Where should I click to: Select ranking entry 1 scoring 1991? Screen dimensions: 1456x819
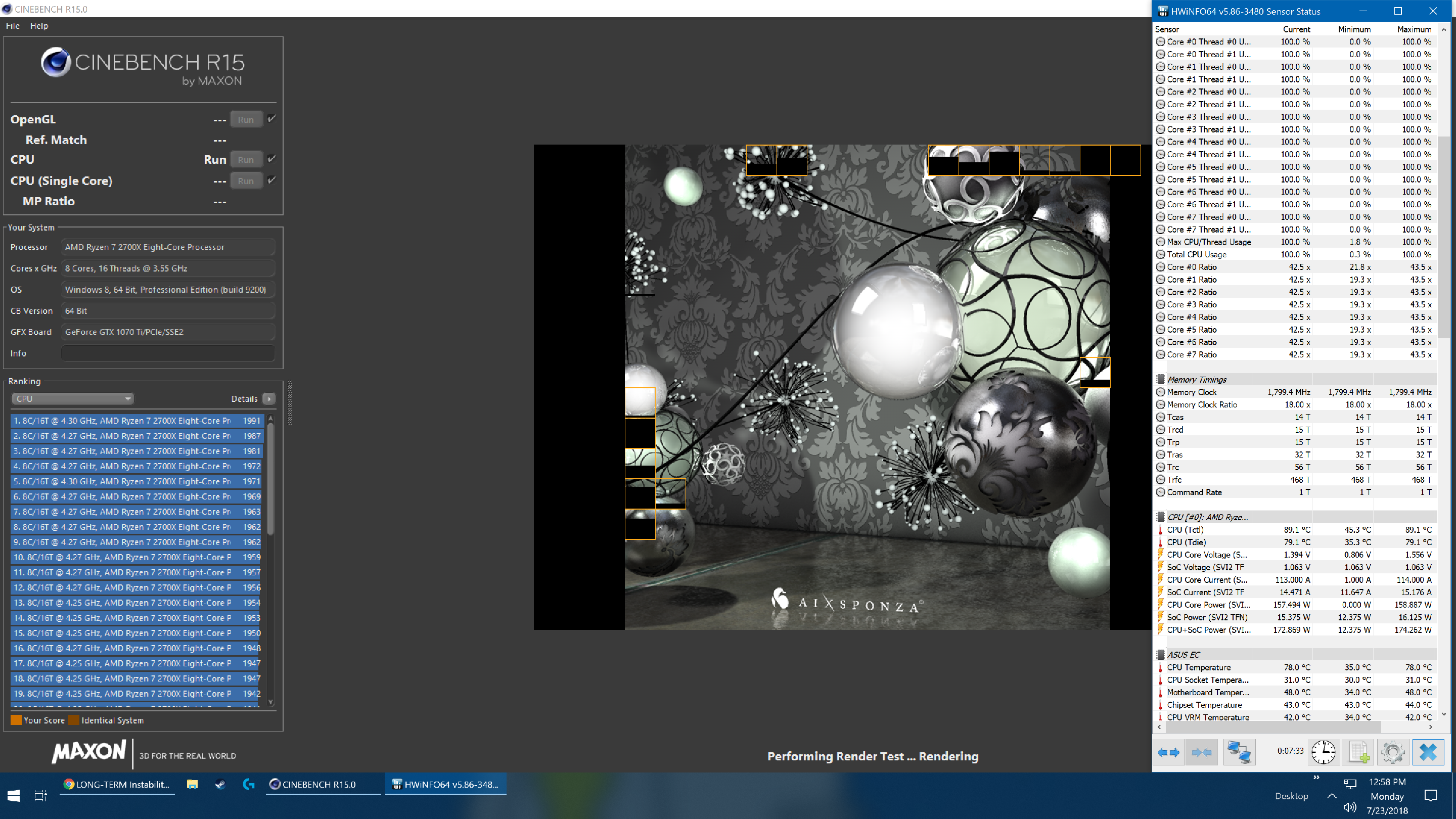point(137,421)
